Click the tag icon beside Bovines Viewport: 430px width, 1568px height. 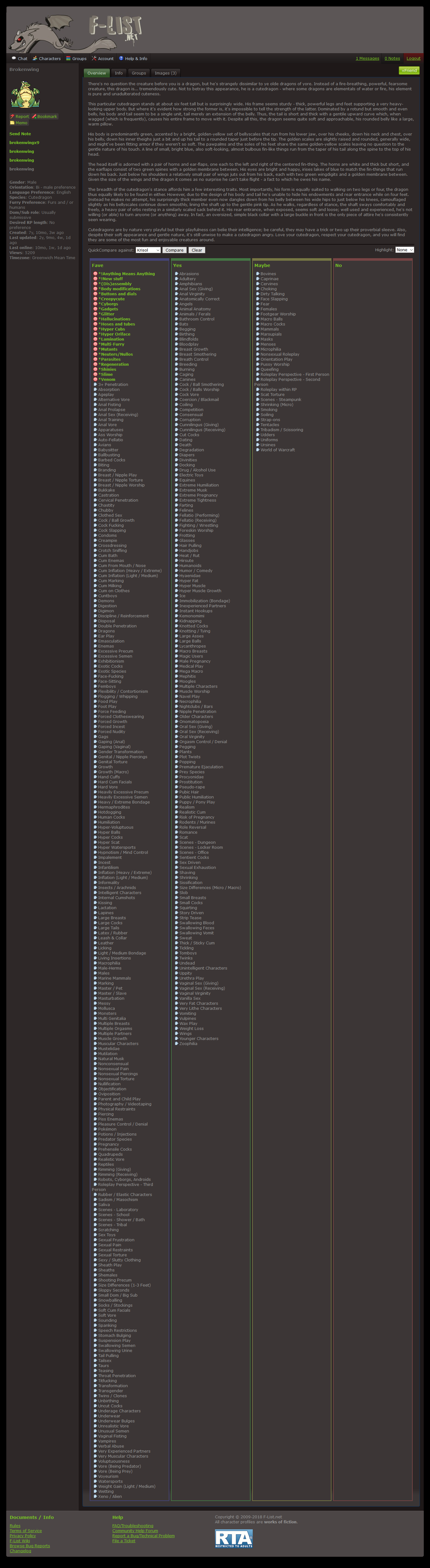point(257,274)
